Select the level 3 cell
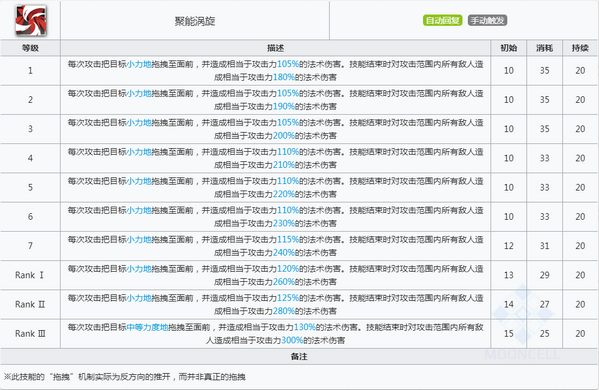 pos(30,129)
